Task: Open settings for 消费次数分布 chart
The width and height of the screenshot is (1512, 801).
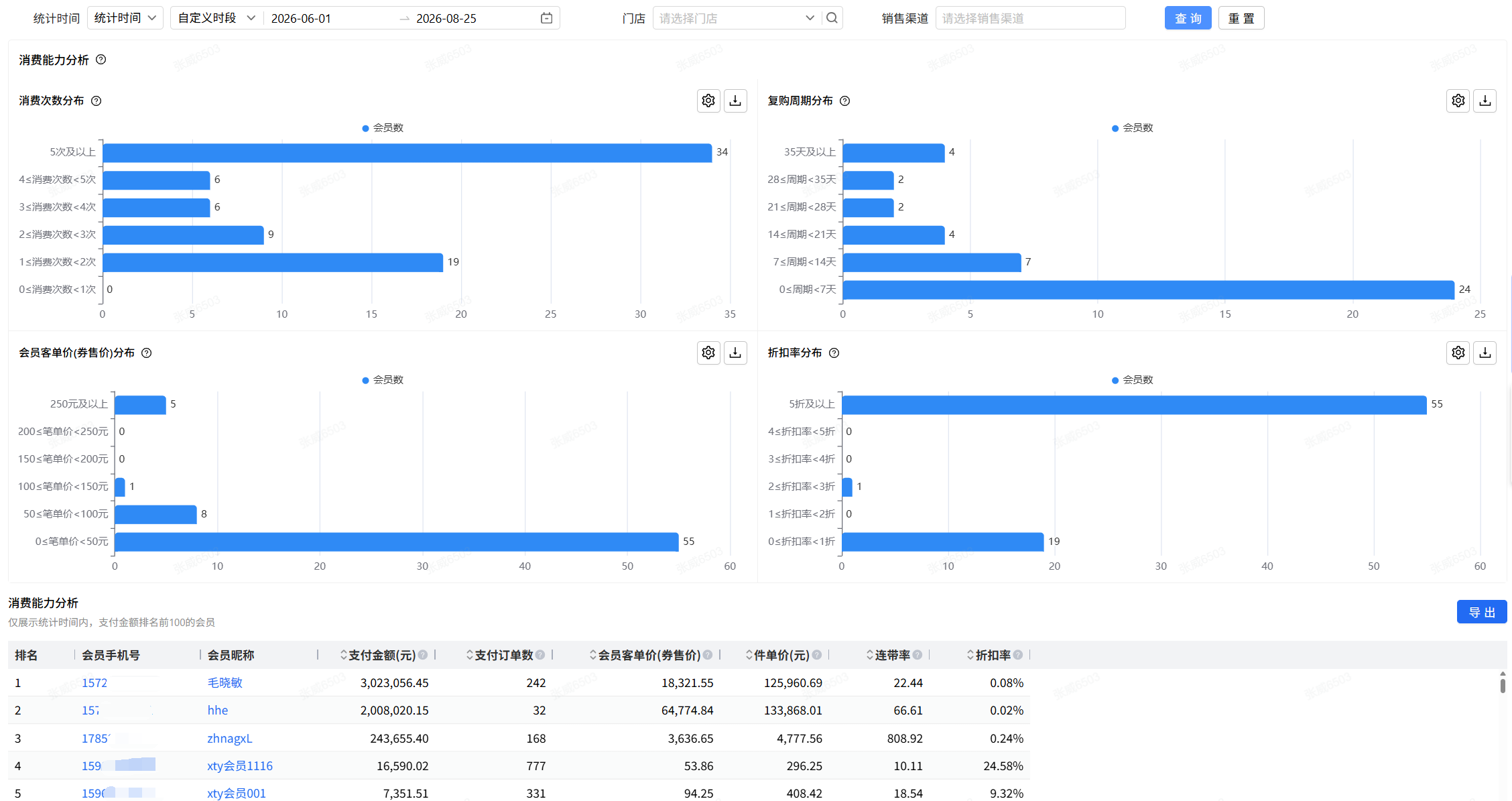Action: (708, 101)
